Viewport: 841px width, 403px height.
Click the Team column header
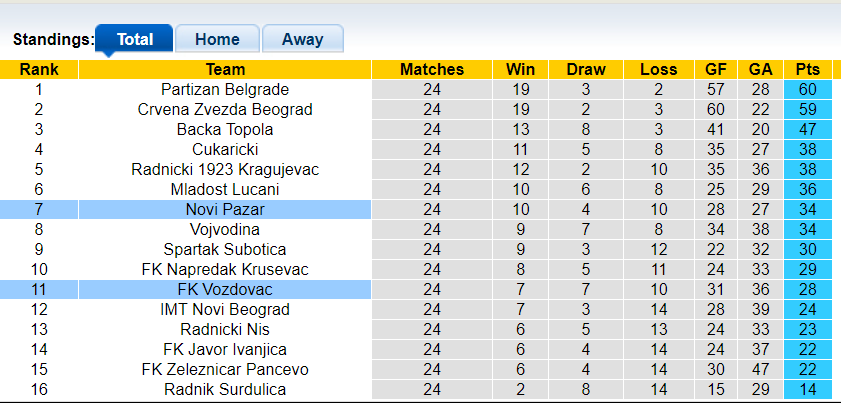(225, 69)
